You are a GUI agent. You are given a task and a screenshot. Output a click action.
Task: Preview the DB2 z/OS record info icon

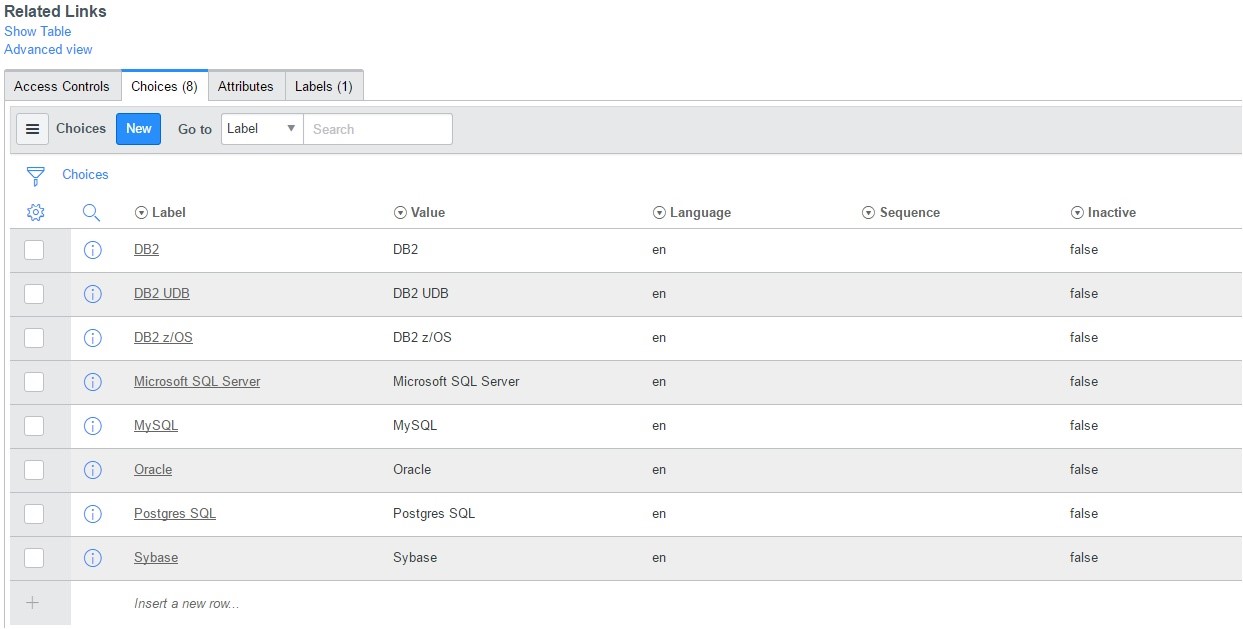(93, 338)
